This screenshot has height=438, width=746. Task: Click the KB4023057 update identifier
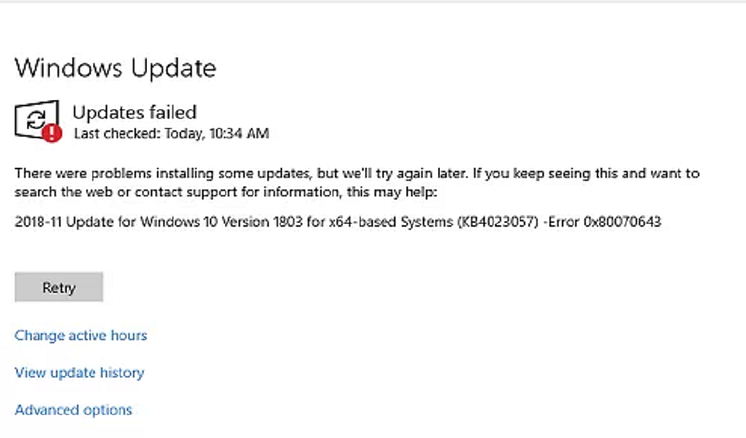point(498,222)
